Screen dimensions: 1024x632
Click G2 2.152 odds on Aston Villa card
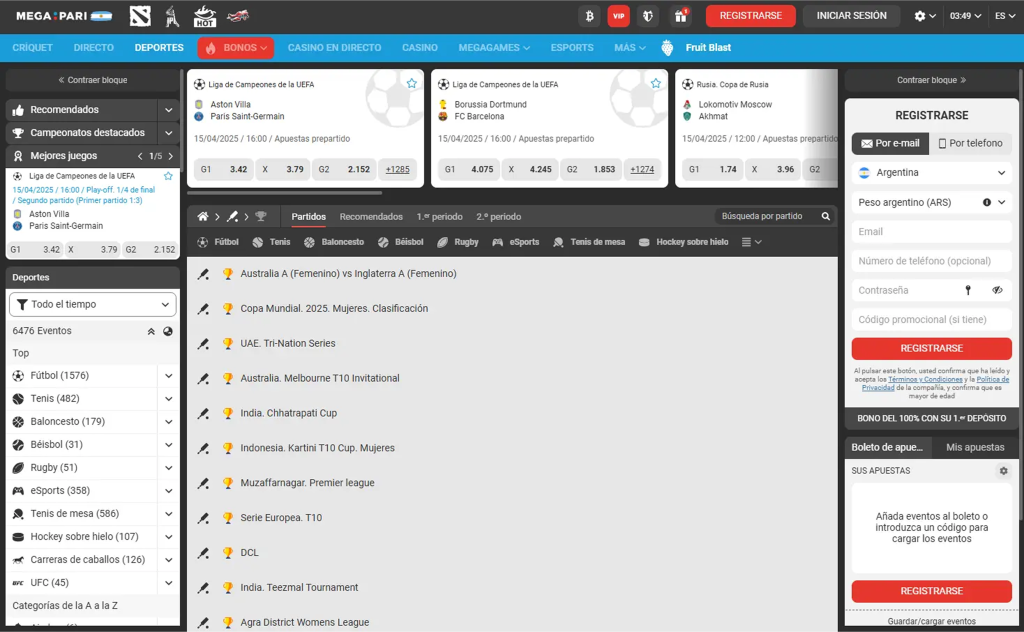(344, 169)
